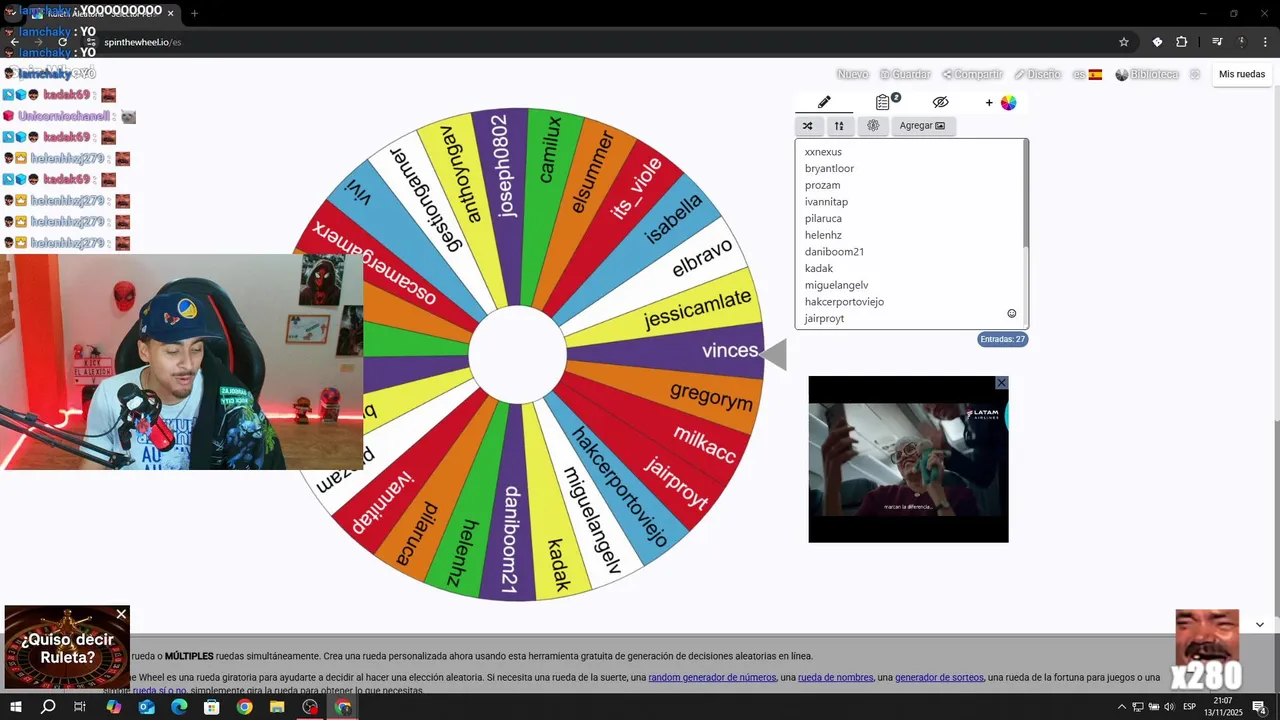The width and height of the screenshot is (1280, 720).
Task: Click the LATAM Airlines video ad
Action: [x=908, y=459]
